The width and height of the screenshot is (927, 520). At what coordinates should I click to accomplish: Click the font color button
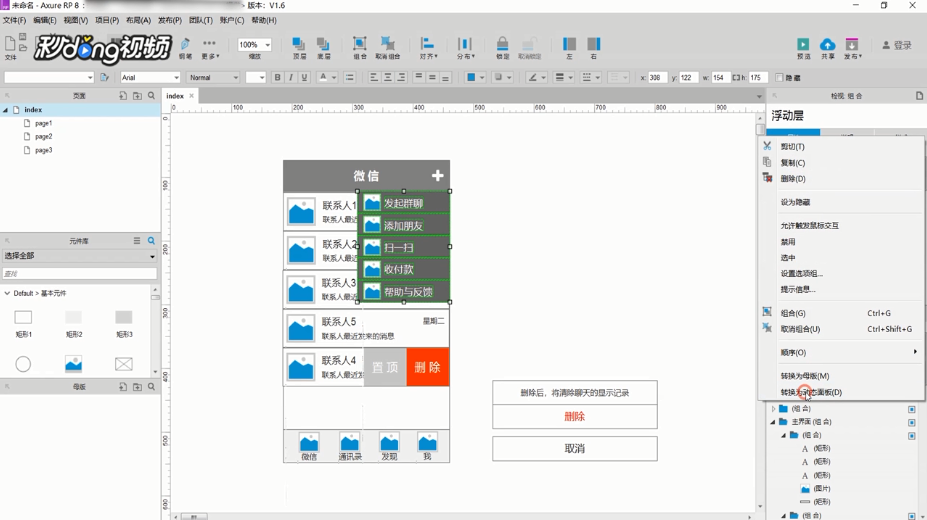click(323, 77)
